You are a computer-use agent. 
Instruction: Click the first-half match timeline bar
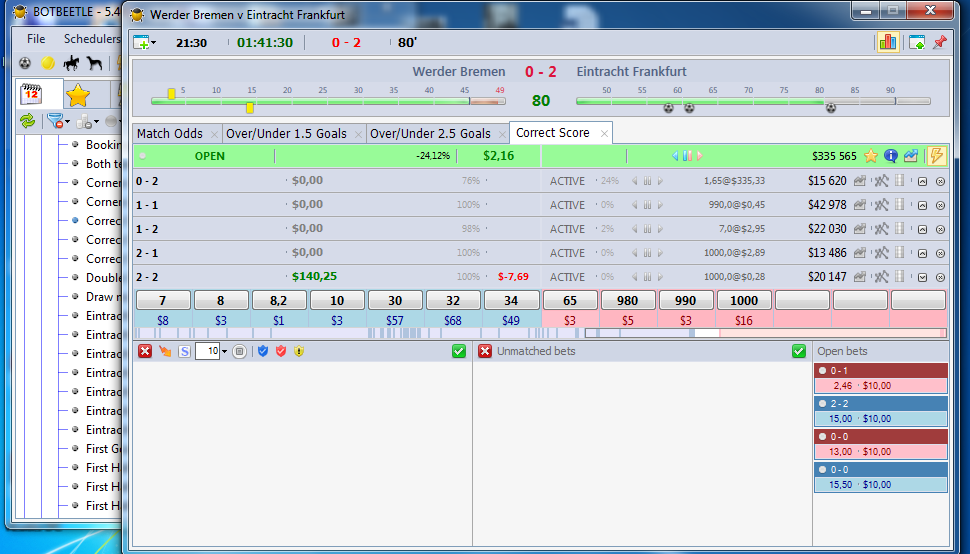[328, 101]
